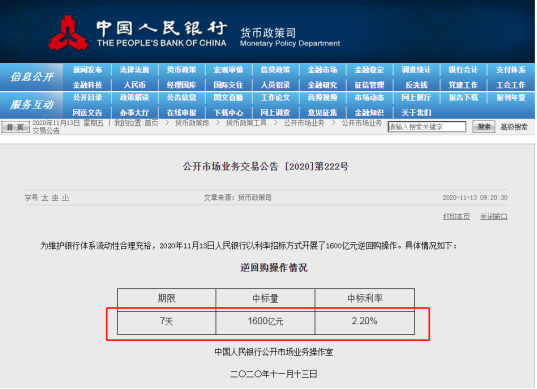
Task: Open 公告信息 menu item
Action: click(182, 98)
